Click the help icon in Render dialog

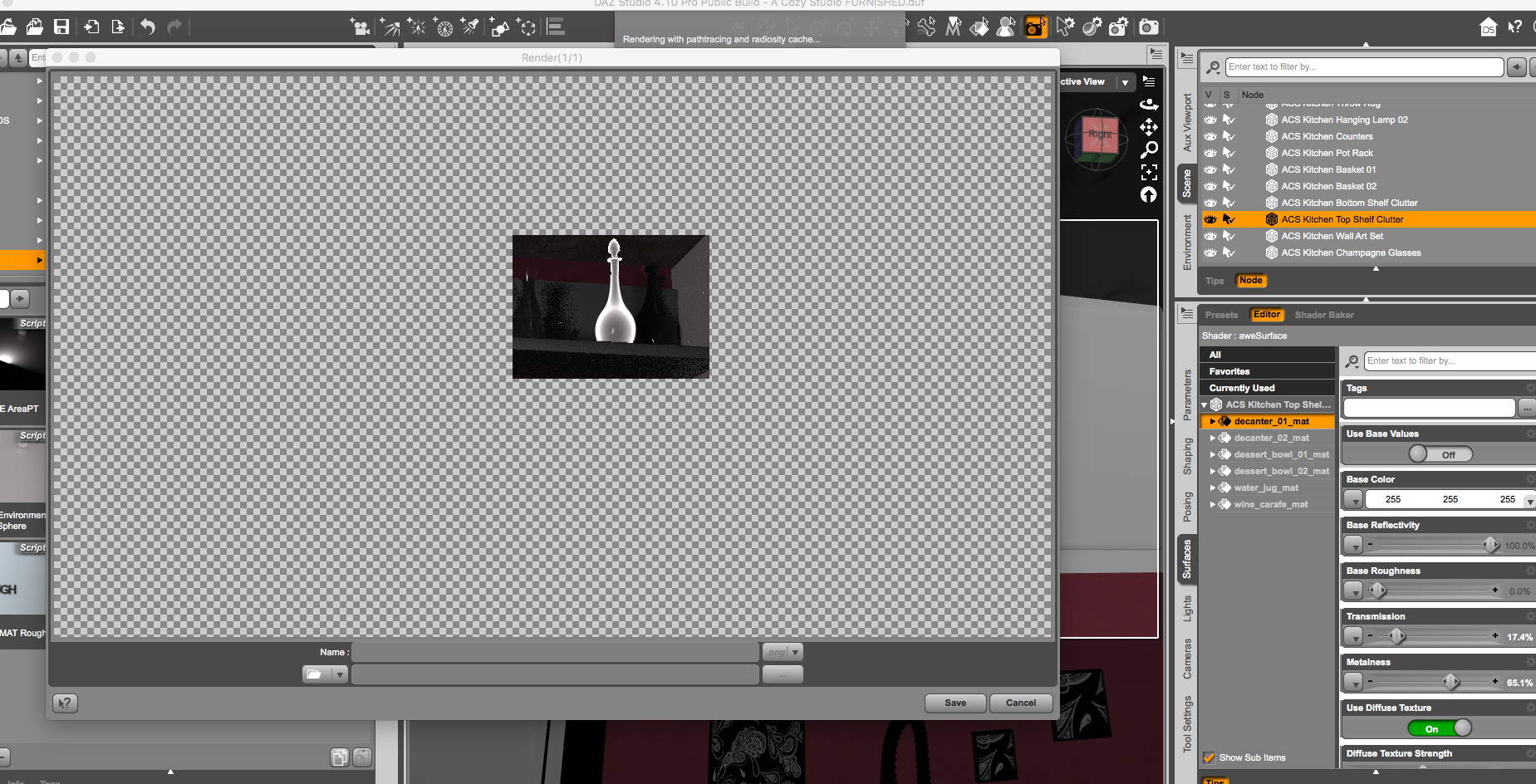pyautogui.click(x=65, y=703)
